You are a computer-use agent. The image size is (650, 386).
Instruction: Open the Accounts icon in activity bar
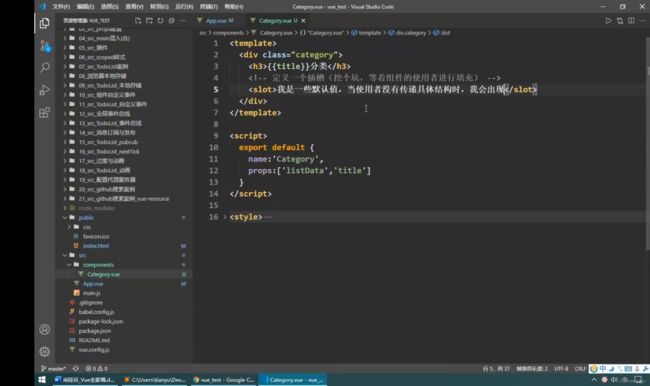point(45,330)
